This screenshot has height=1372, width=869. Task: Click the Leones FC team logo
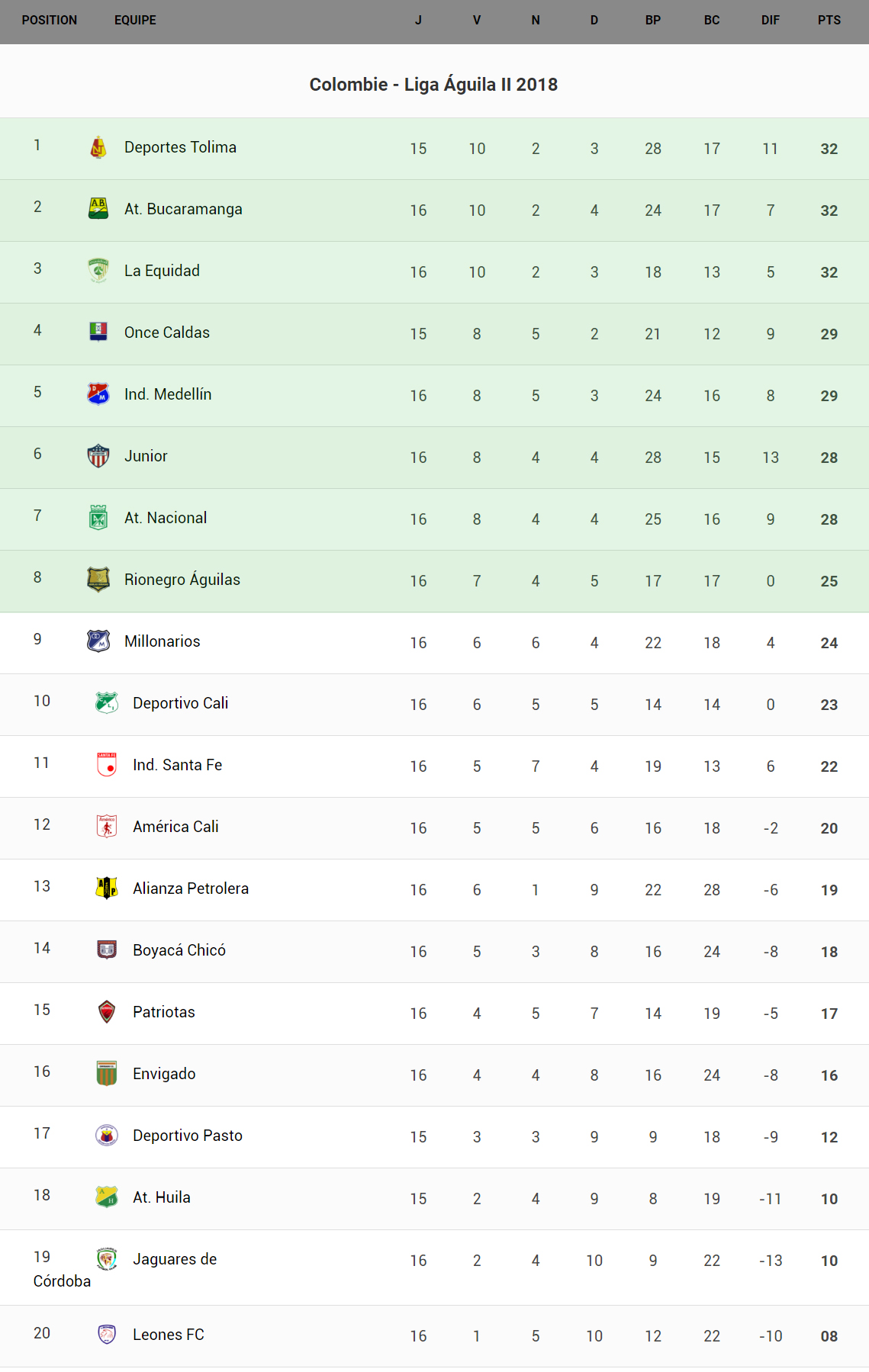(106, 1334)
